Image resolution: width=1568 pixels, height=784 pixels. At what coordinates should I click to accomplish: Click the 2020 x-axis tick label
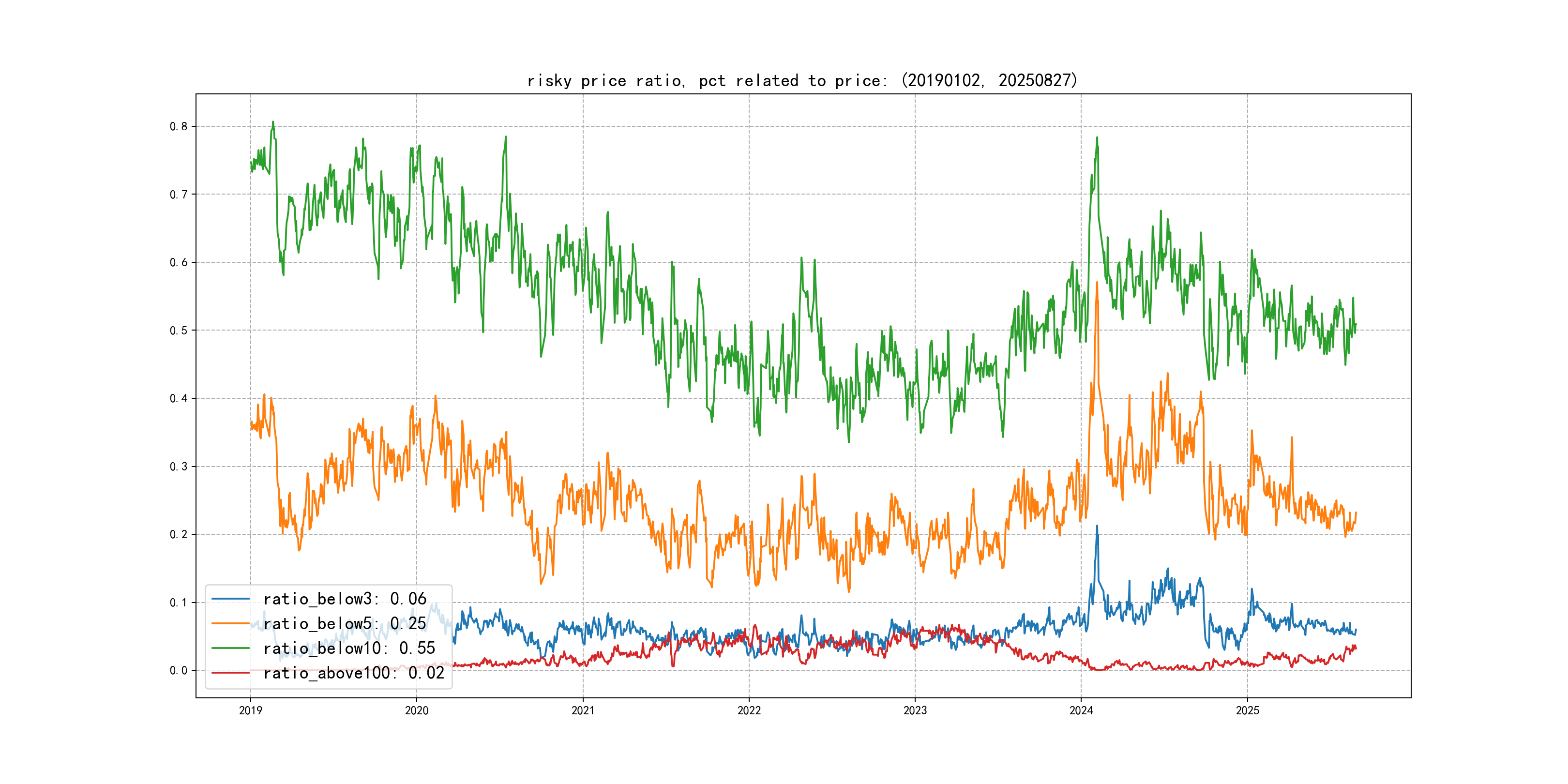click(416, 710)
